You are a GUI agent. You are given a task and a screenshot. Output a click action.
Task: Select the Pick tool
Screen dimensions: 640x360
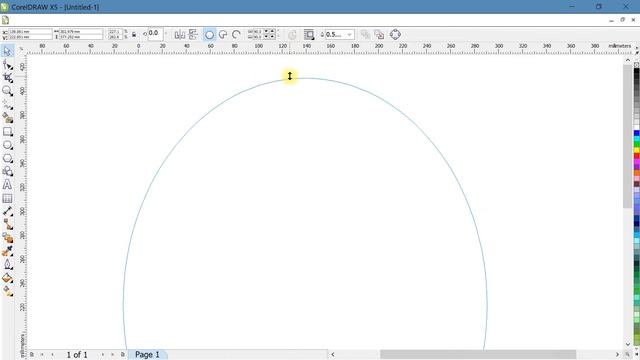point(7,51)
